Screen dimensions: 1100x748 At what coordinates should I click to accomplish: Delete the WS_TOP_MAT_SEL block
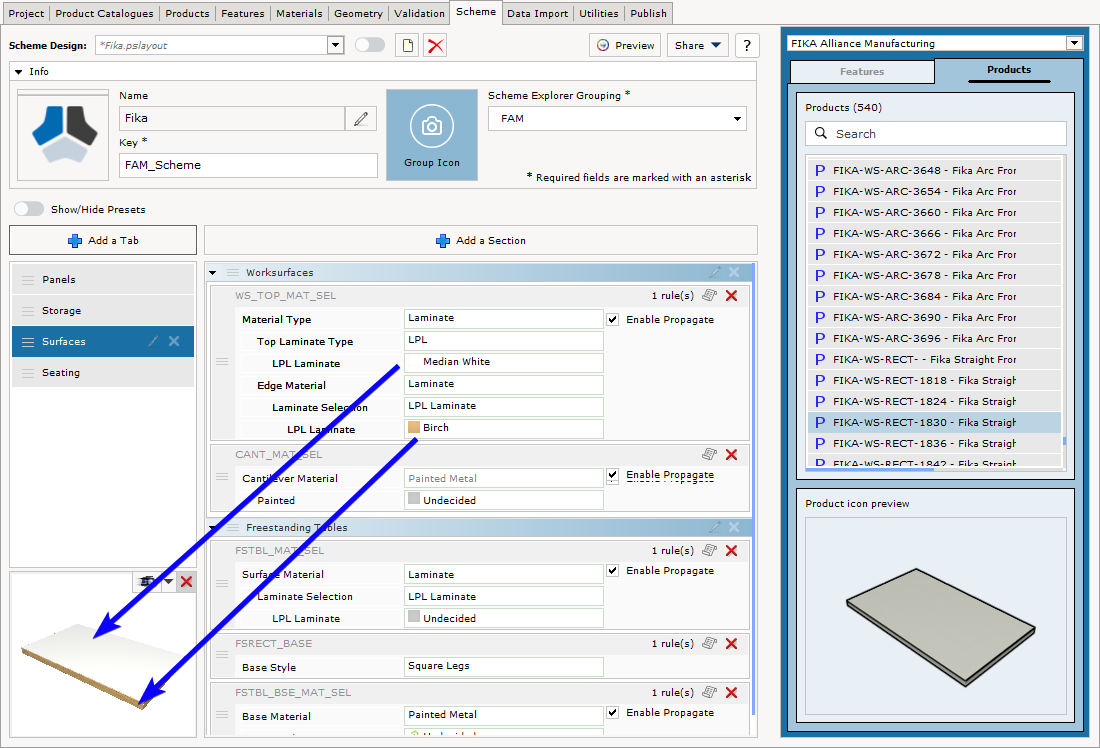(x=731, y=295)
